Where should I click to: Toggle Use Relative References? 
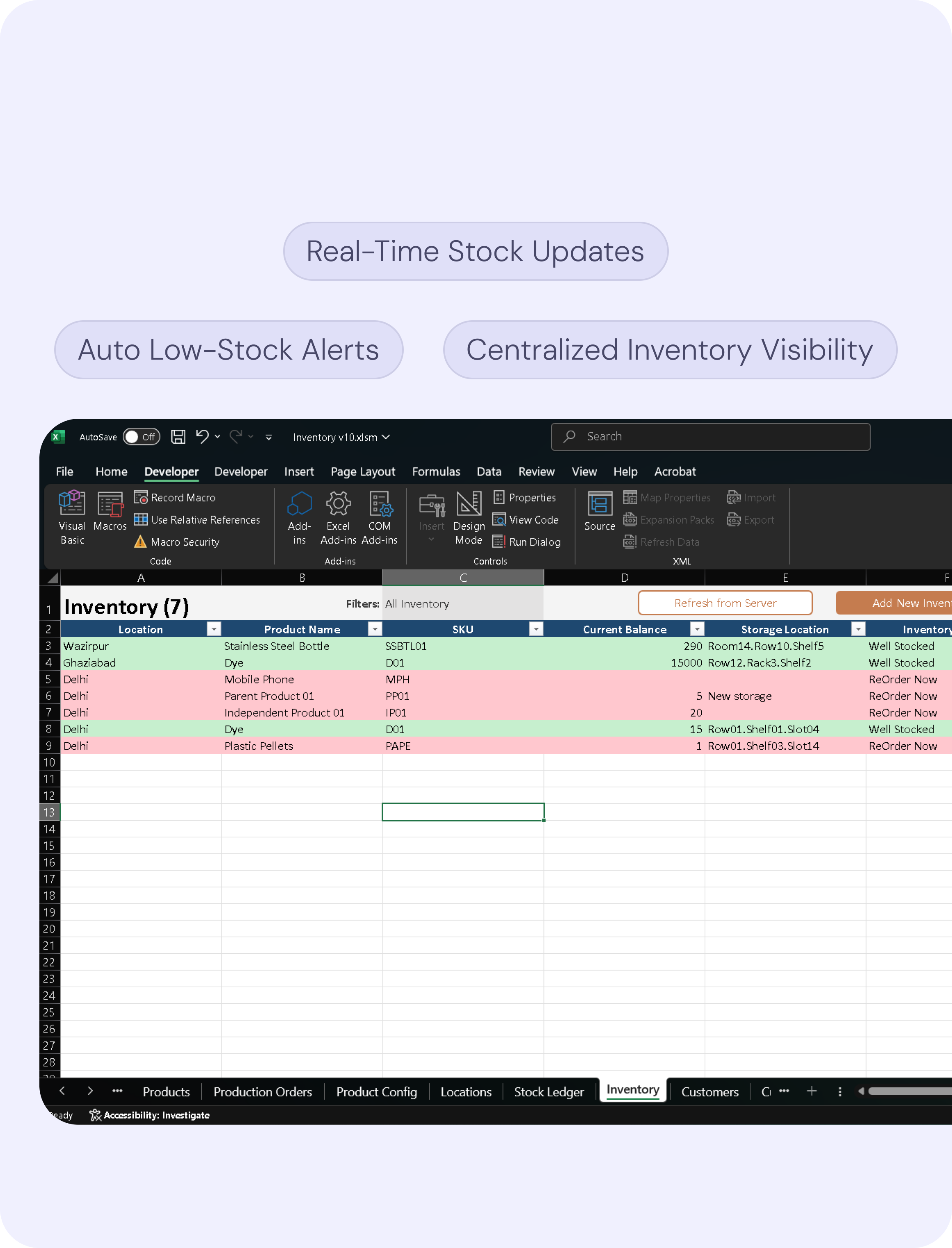[197, 520]
